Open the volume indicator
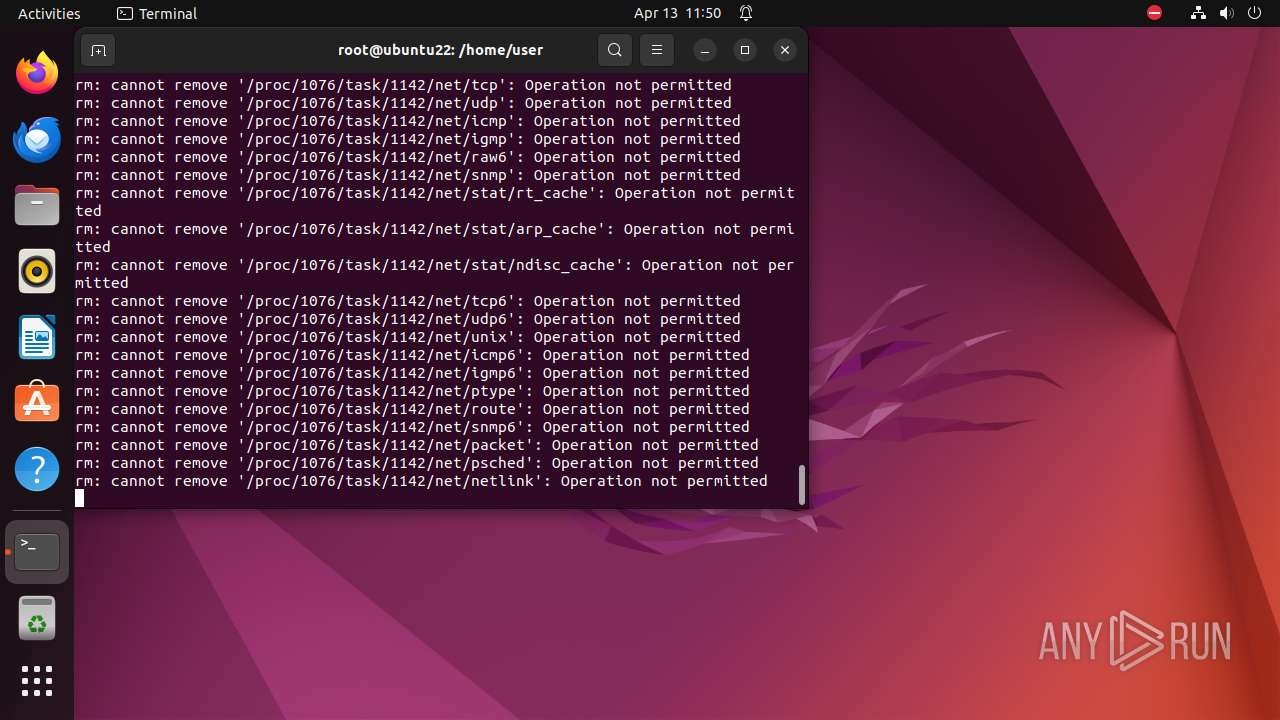The image size is (1280, 720). pos(1226,13)
